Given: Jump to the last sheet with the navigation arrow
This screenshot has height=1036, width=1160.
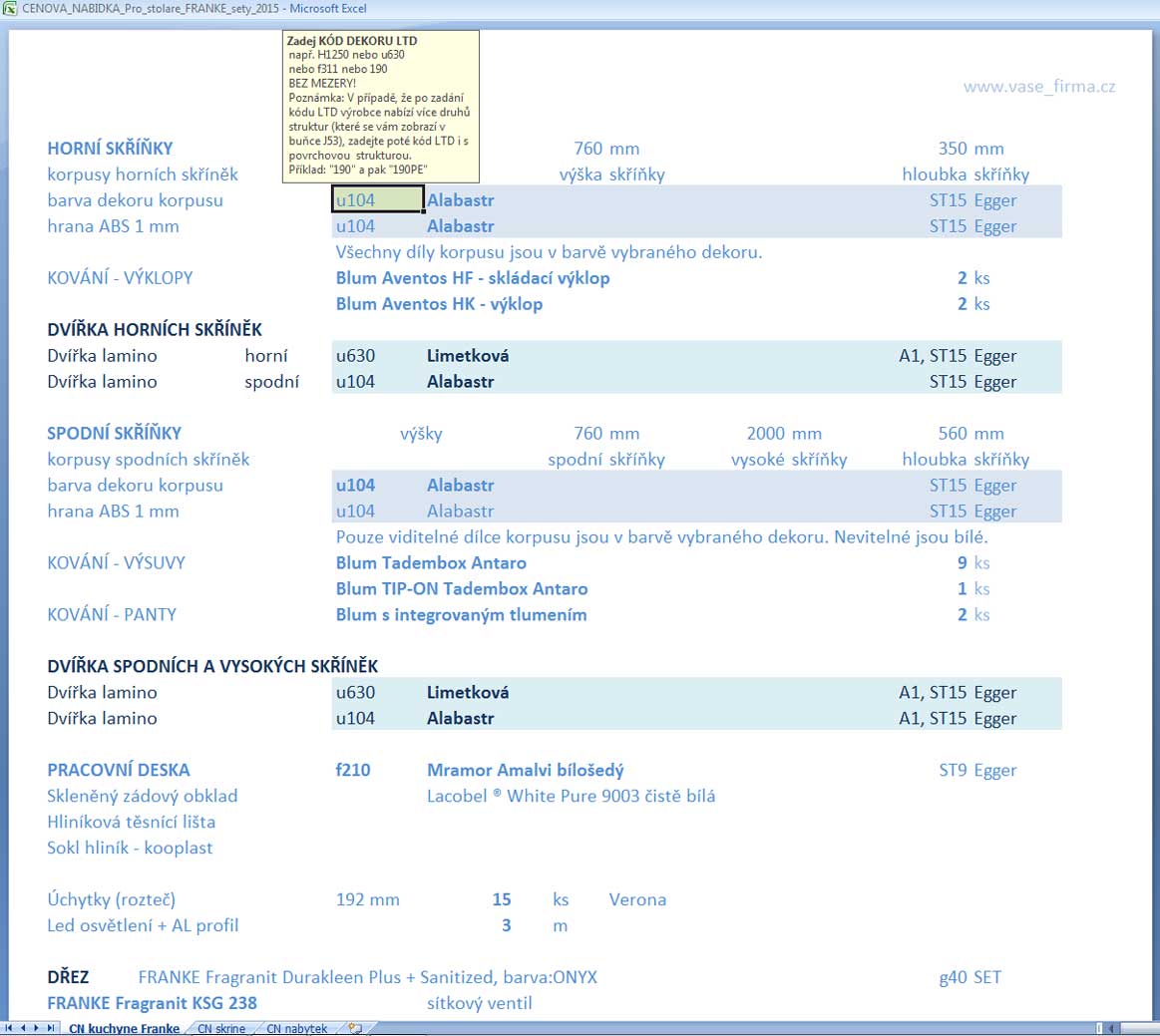Looking at the screenshot, I should [50, 1028].
